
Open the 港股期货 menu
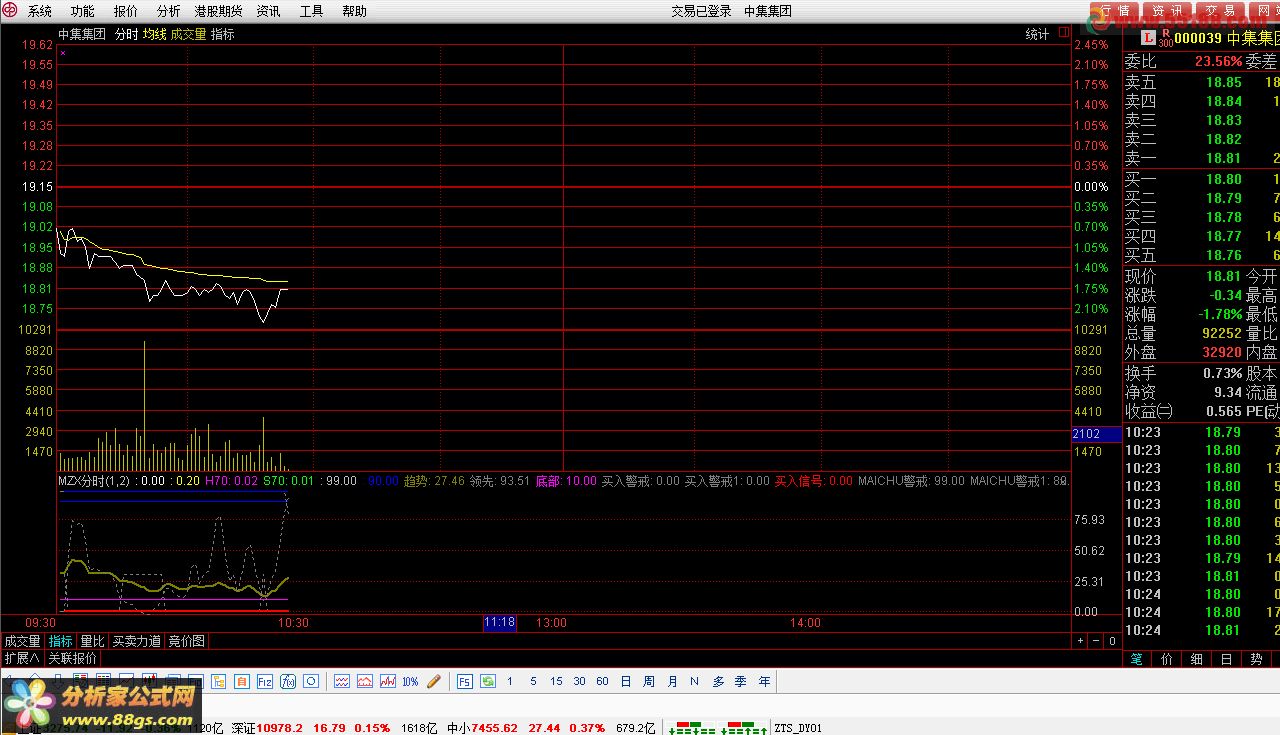218,11
